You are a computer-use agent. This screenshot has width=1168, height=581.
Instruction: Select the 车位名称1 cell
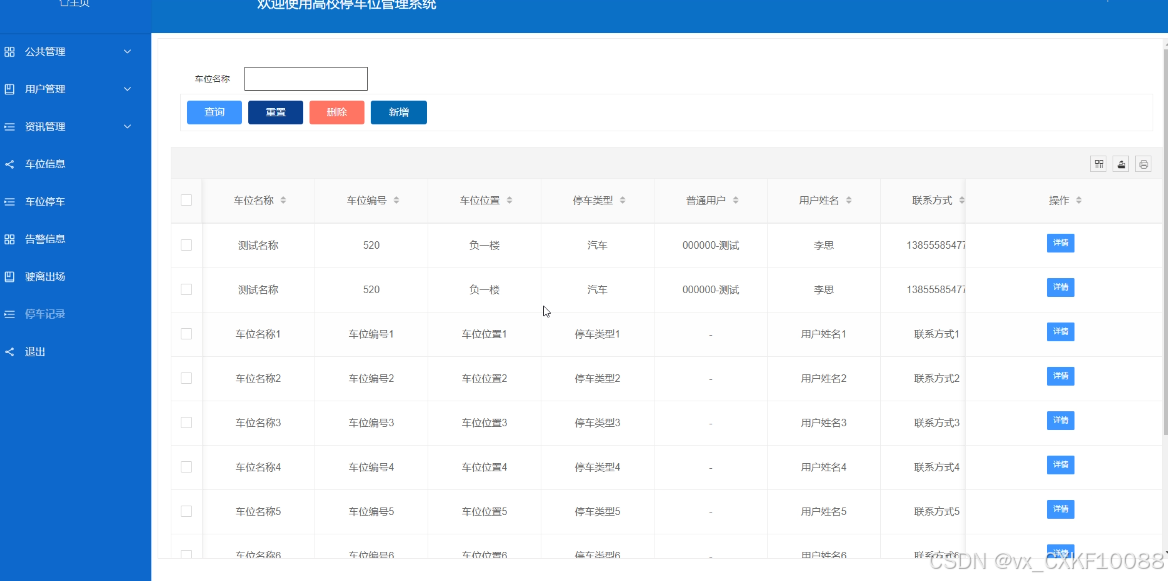pyautogui.click(x=258, y=334)
